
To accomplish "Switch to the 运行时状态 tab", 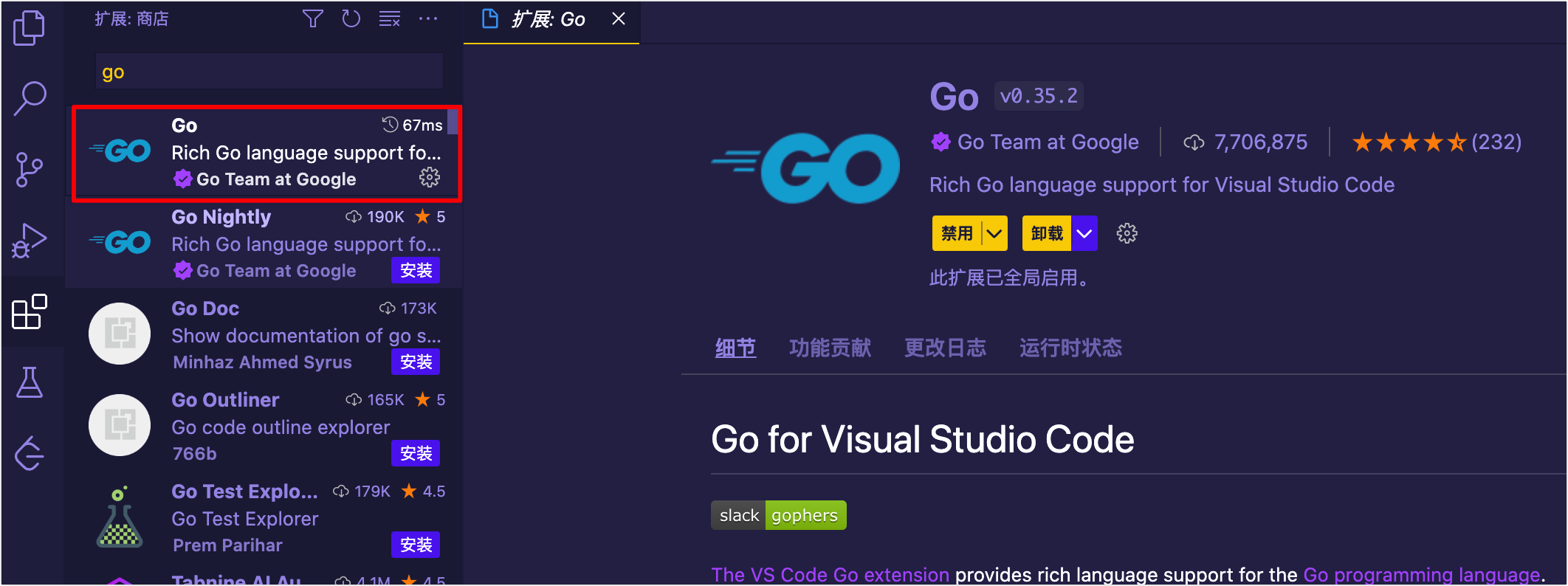I will point(1070,348).
